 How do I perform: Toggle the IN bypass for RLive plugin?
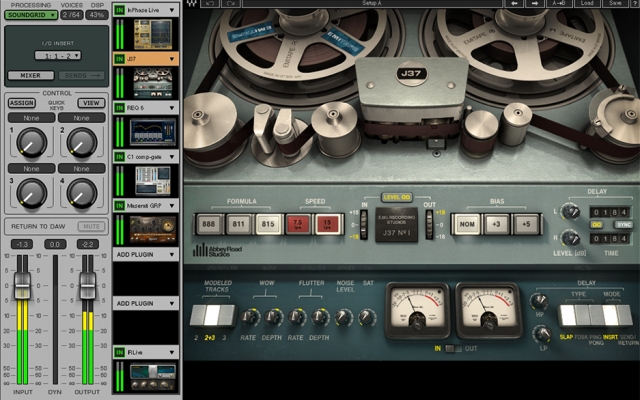pyautogui.click(x=119, y=352)
